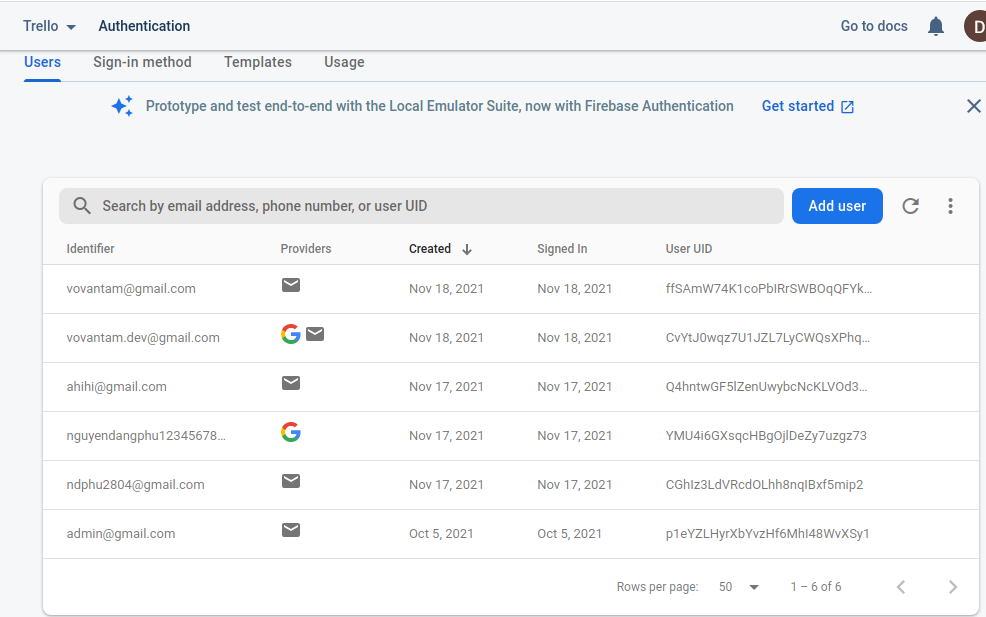The image size is (986, 617).
Task: Go to next page of users
Action: 953,587
